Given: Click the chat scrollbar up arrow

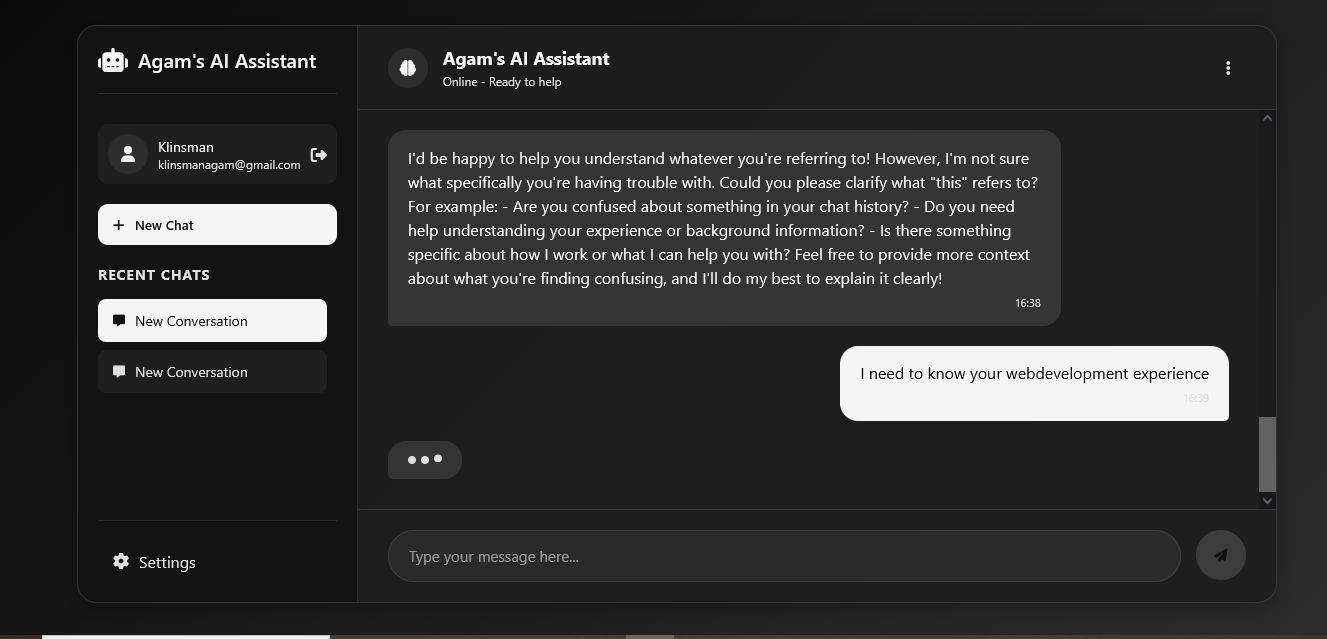Looking at the screenshot, I should tap(1267, 118).
